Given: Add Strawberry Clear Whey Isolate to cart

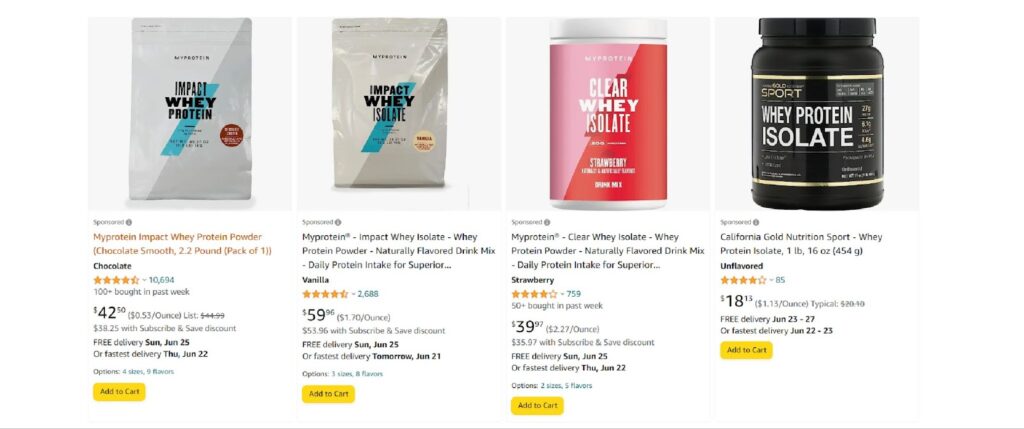Looking at the screenshot, I should (x=537, y=405).
